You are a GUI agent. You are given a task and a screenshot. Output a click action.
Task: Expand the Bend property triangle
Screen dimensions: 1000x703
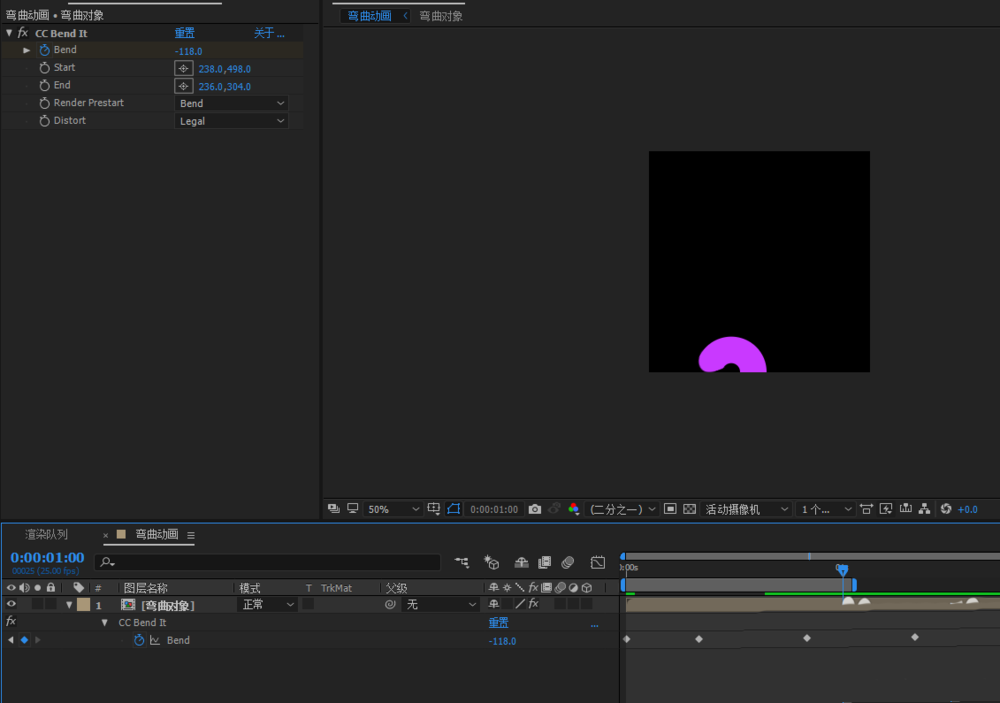(x=26, y=50)
